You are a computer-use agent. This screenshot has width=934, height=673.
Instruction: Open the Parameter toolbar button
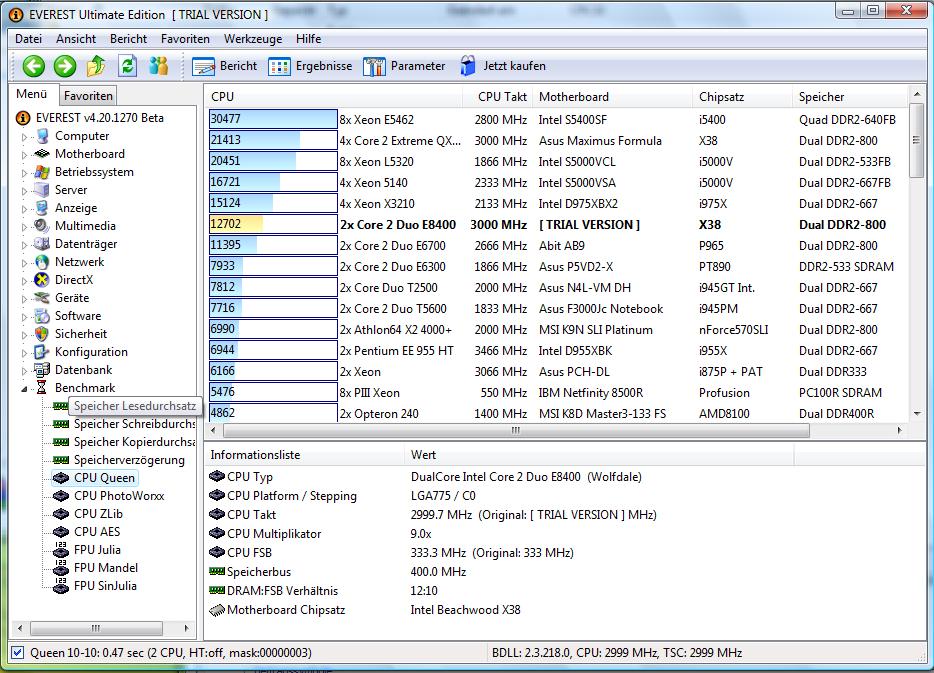[404, 66]
